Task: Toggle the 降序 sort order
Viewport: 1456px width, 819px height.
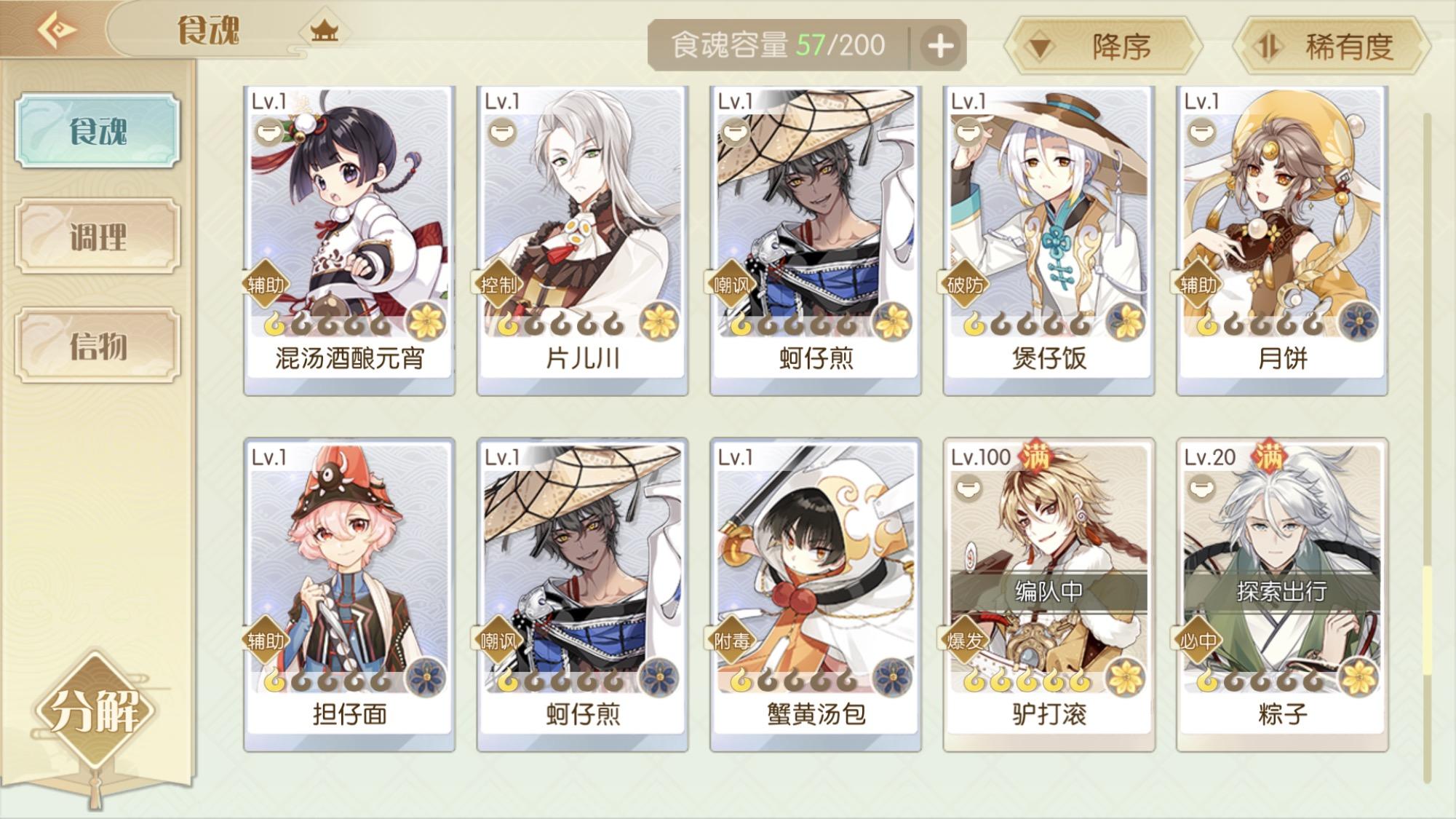Action: click(x=1102, y=46)
